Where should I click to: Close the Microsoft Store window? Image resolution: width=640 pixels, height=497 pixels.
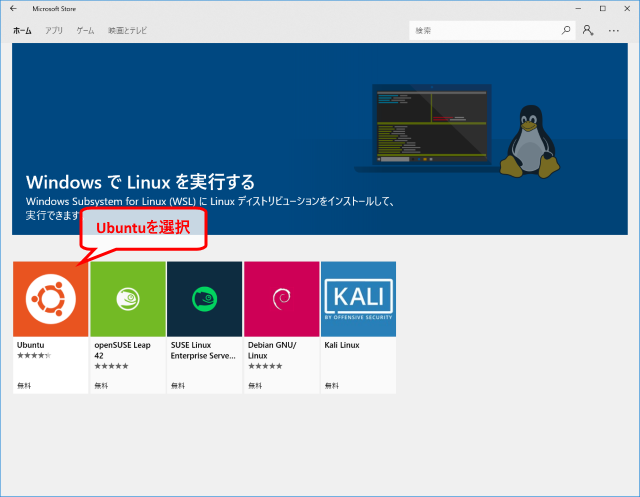point(627,9)
